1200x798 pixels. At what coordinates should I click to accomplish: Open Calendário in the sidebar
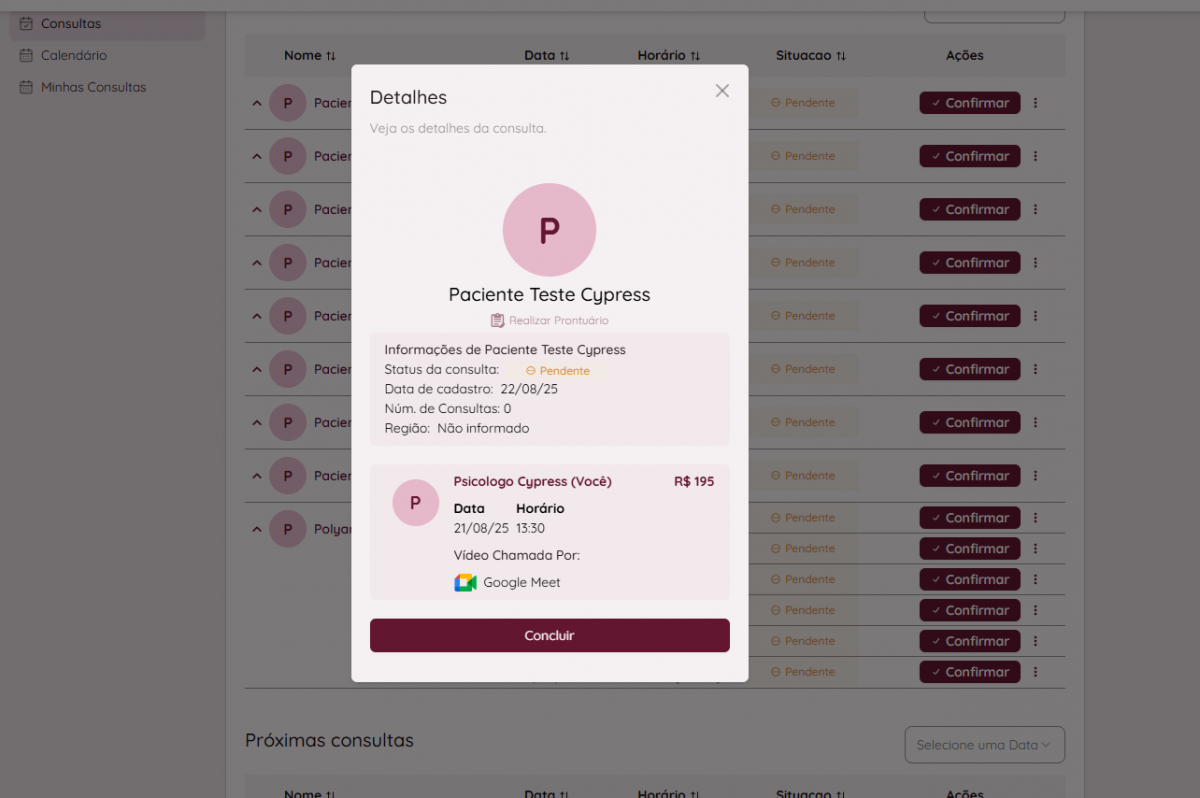click(73, 55)
